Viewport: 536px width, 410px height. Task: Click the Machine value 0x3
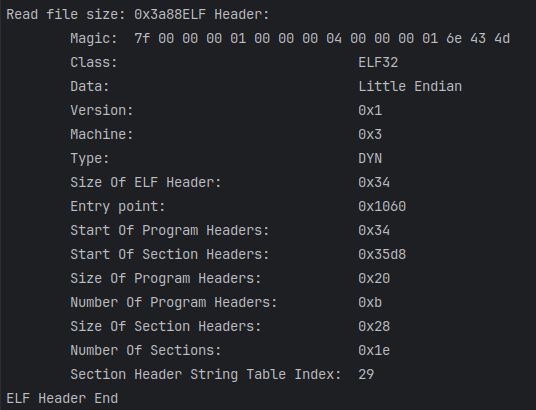click(370, 134)
